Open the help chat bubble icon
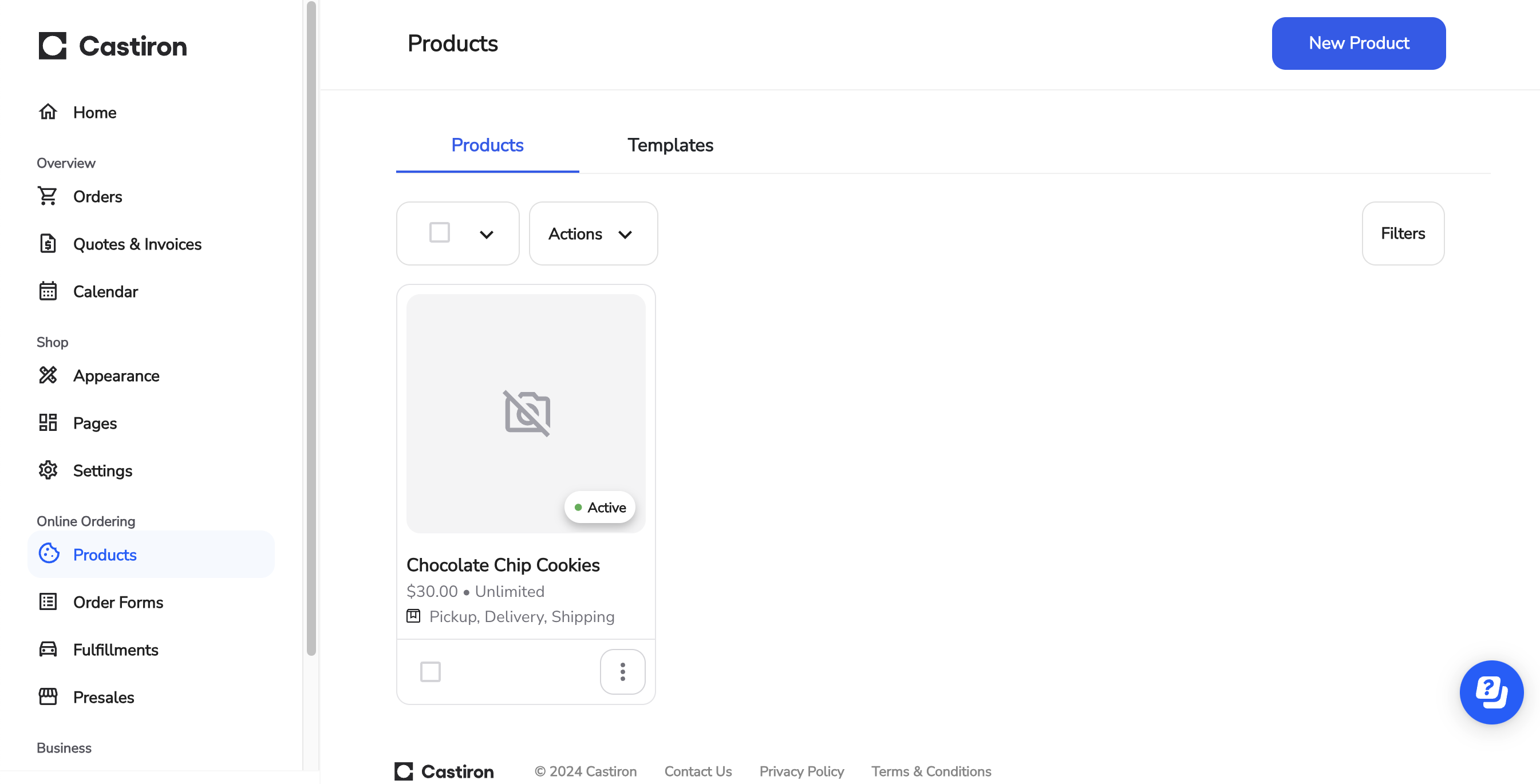Viewport: 1540px width, 784px height. pyautogui.click(x=1491, y=692)
